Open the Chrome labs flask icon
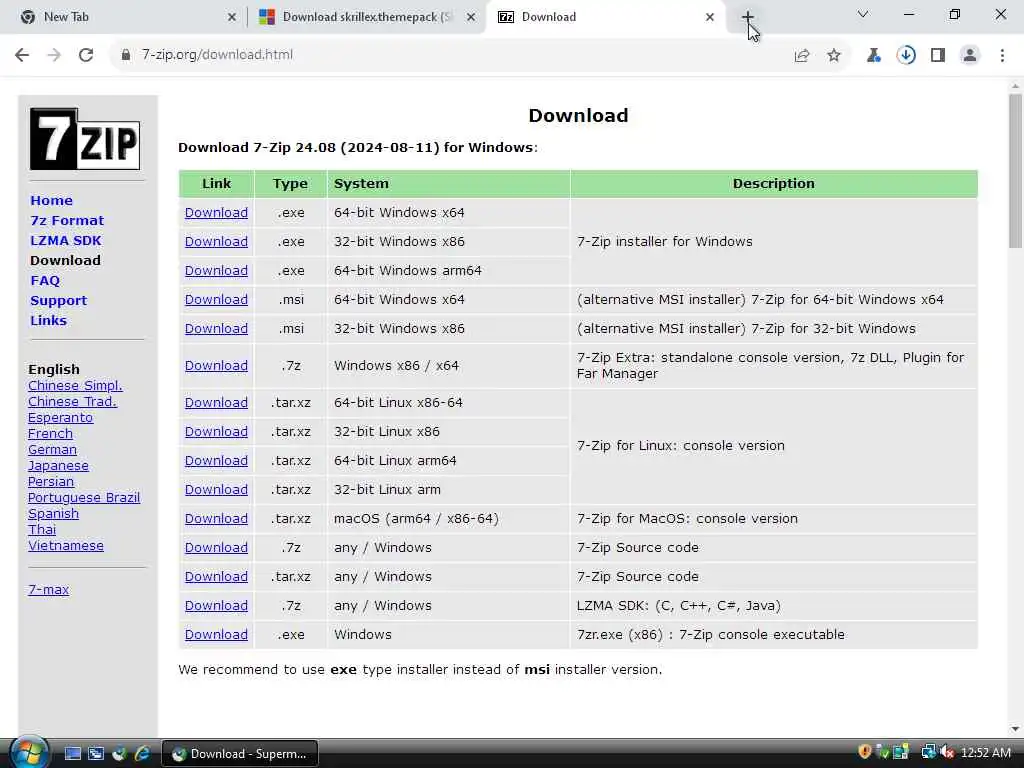1024x768 pixels. coord(874,56)
